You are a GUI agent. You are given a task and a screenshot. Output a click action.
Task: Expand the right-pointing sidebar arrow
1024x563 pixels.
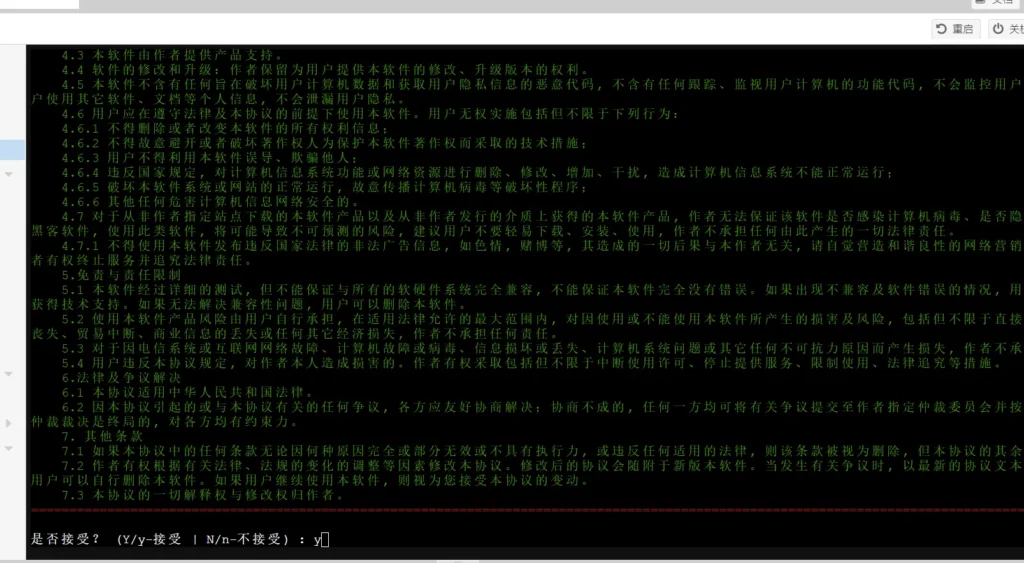coord(8,423)
